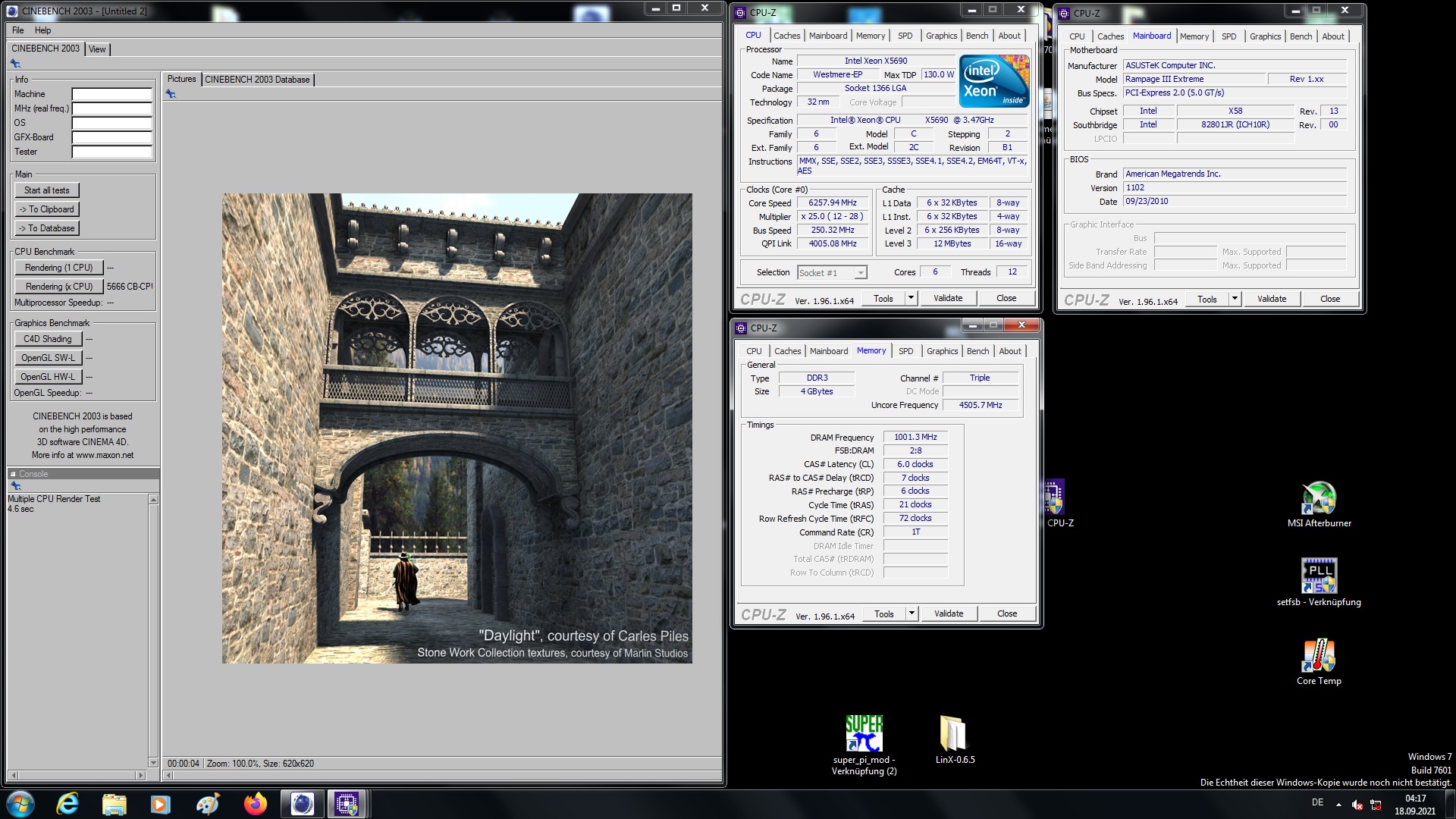Show hidden system tray icons arrow
The height and width of the screenshot is (819, 1456).
pos(1338,804)
